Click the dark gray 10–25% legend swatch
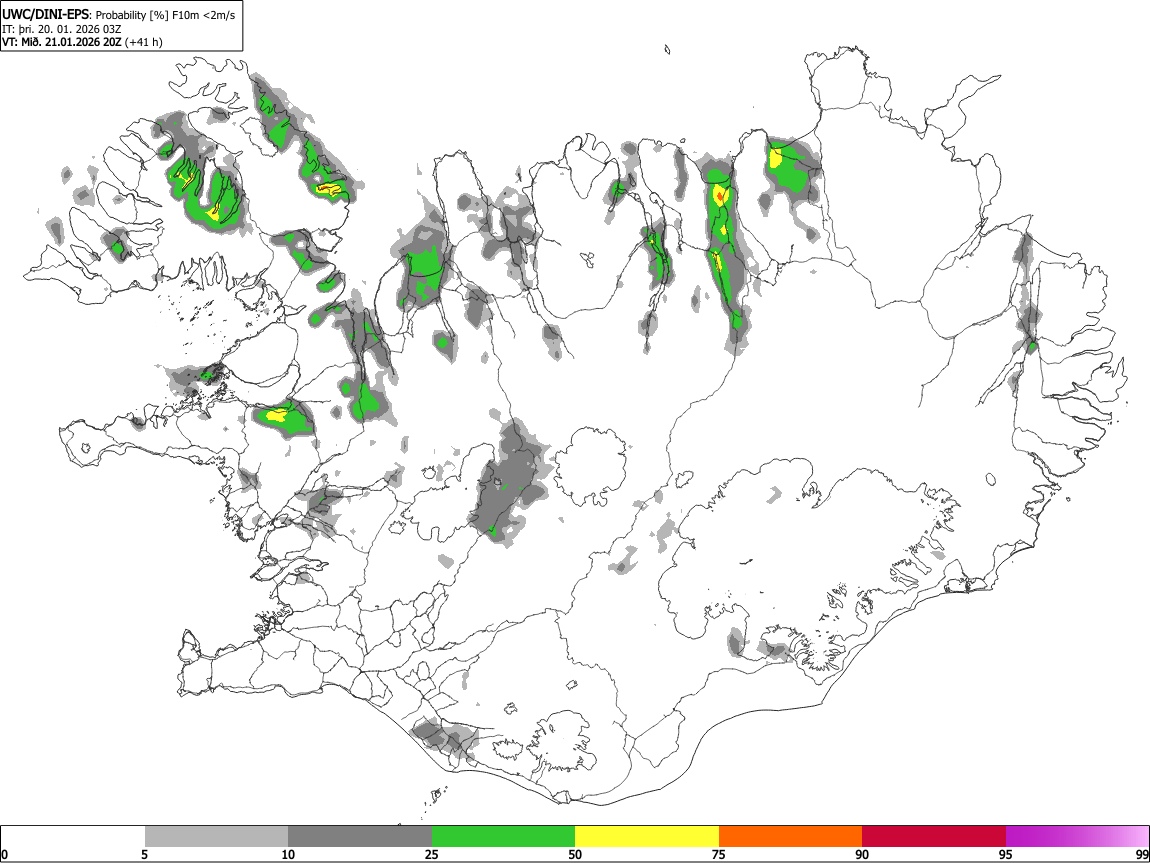Screen dimensions: 1150x863 click(360, 837)
